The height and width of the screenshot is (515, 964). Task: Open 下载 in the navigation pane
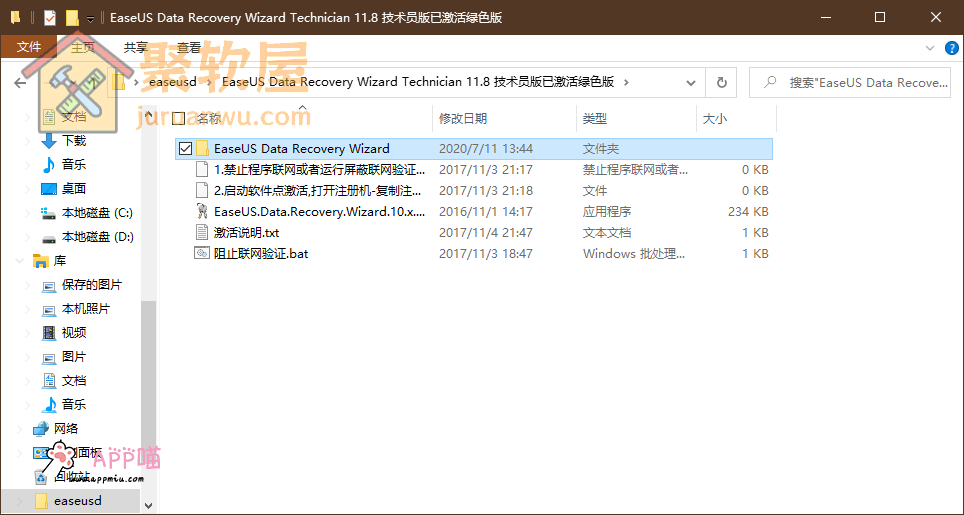click(x=74, y=141)
